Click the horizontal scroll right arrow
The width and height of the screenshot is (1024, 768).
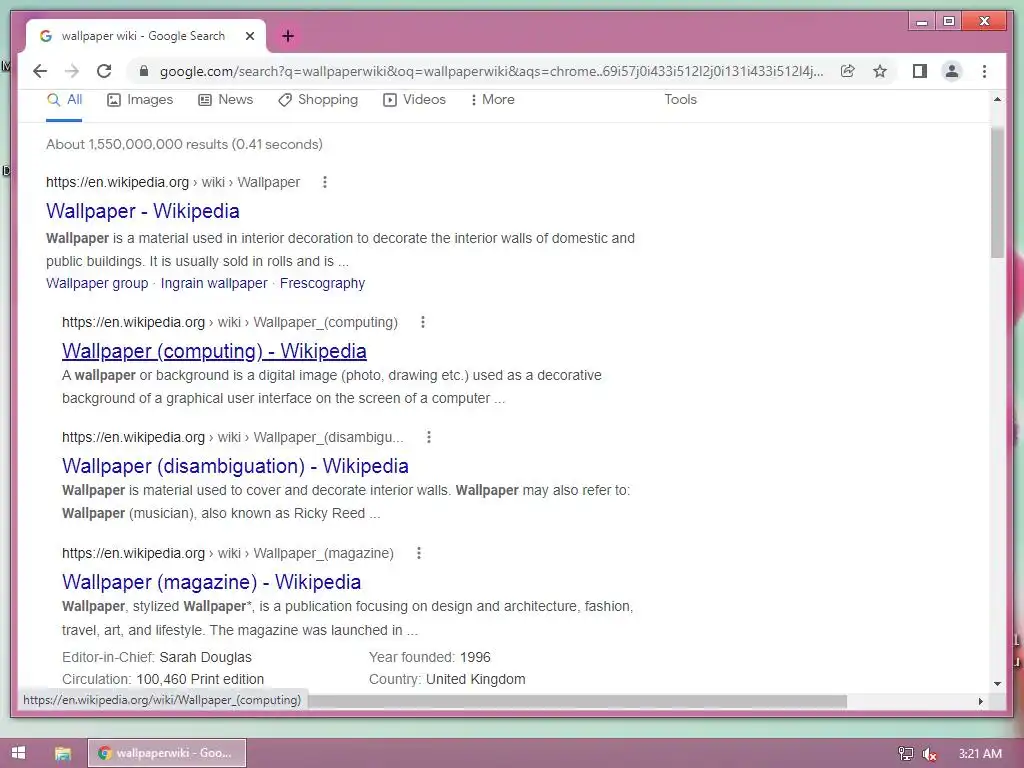click(x=980, y=701)
